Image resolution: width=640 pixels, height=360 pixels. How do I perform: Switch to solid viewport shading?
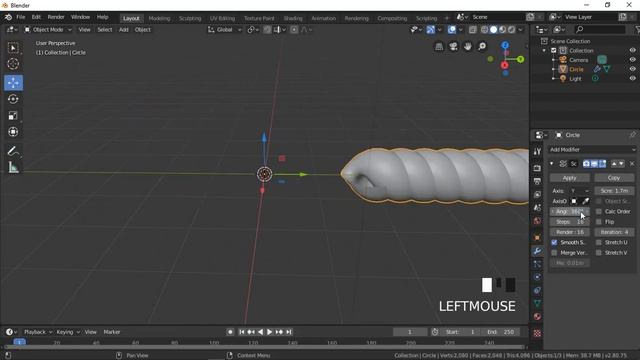click(493, 30)
